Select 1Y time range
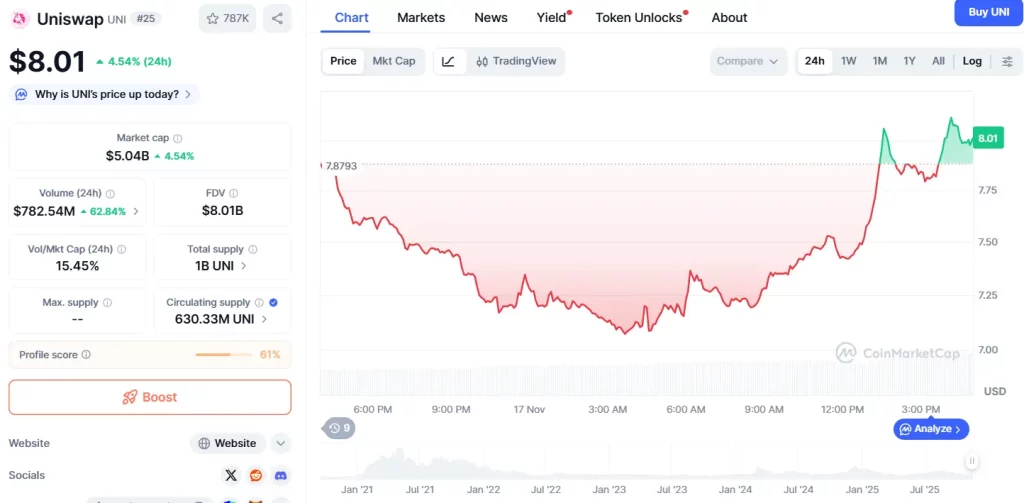The image size is (1024, 503). (910, 61)
